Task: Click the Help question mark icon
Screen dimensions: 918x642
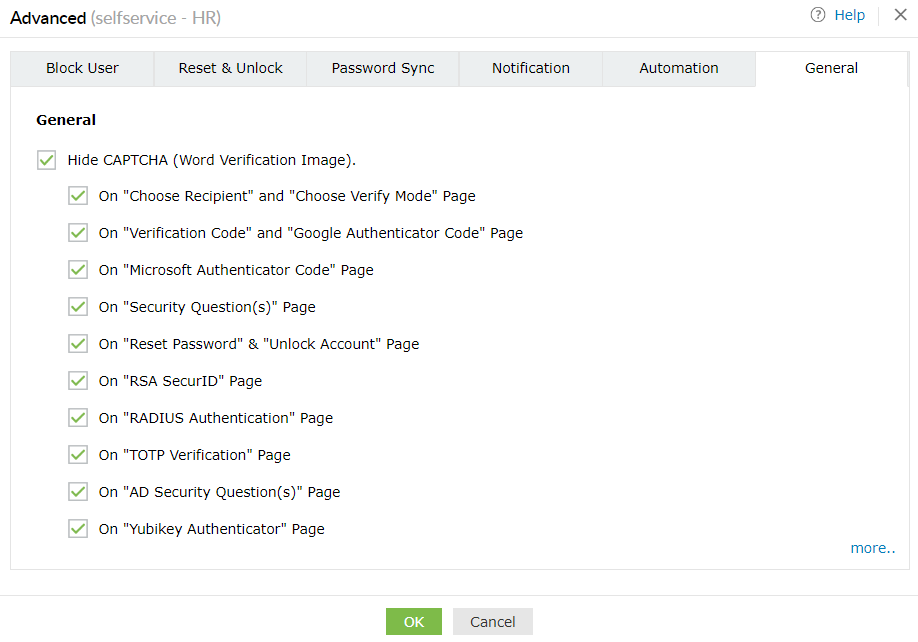Action: (818, 15)
